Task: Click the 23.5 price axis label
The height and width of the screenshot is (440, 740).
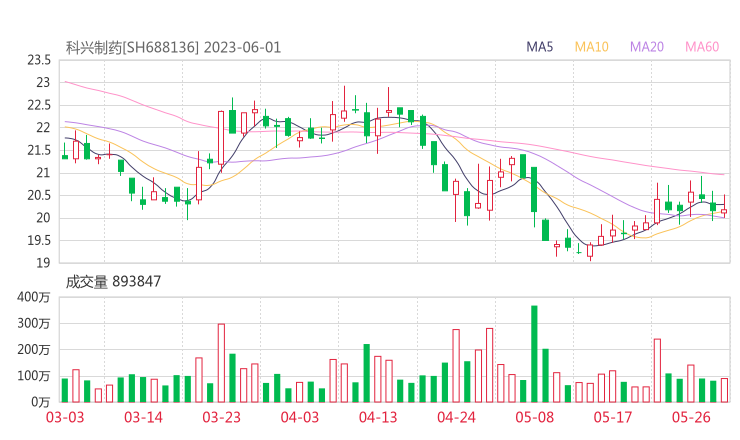Action: coord(39,60)
